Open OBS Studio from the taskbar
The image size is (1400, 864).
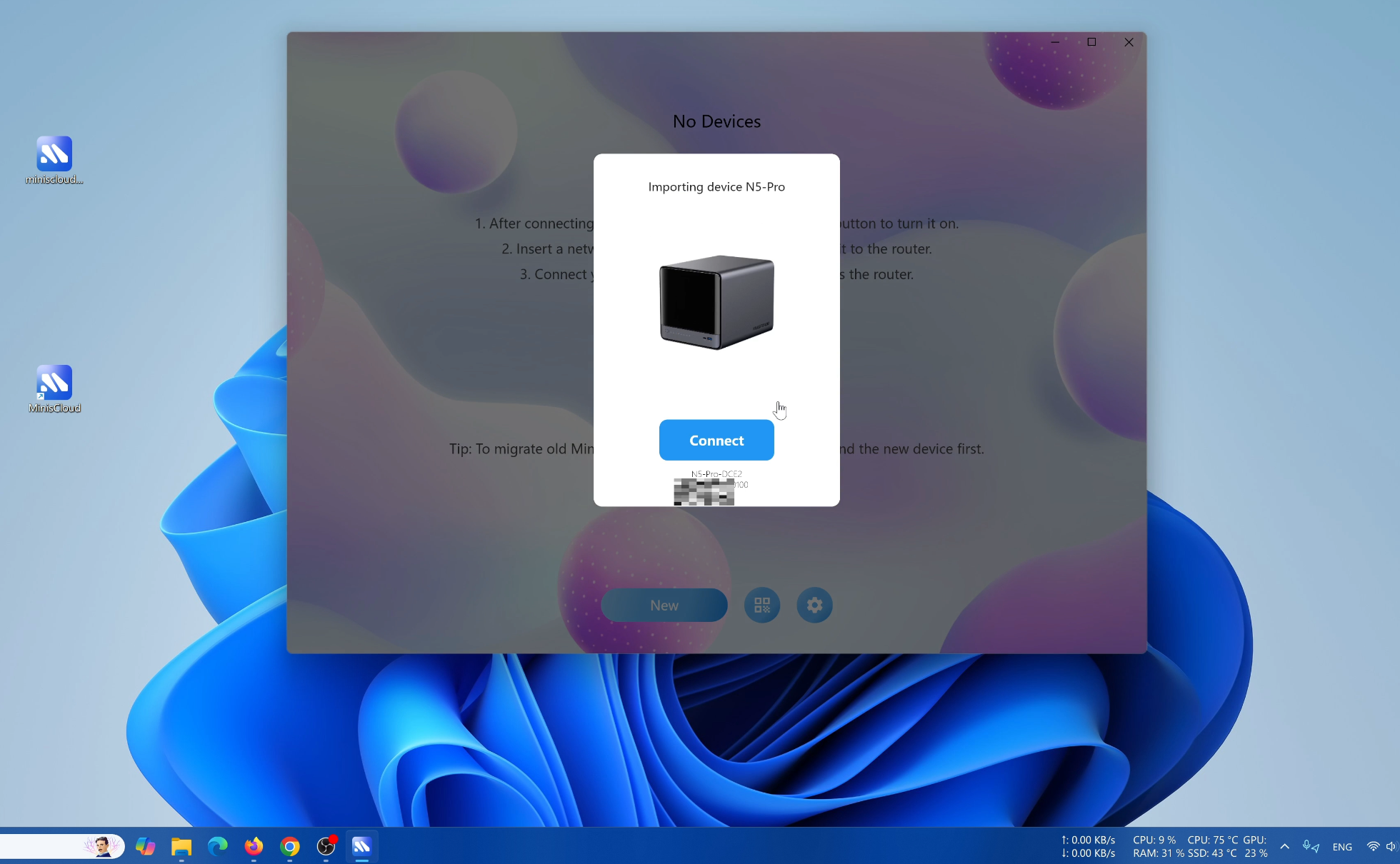[x=326, y=846]
